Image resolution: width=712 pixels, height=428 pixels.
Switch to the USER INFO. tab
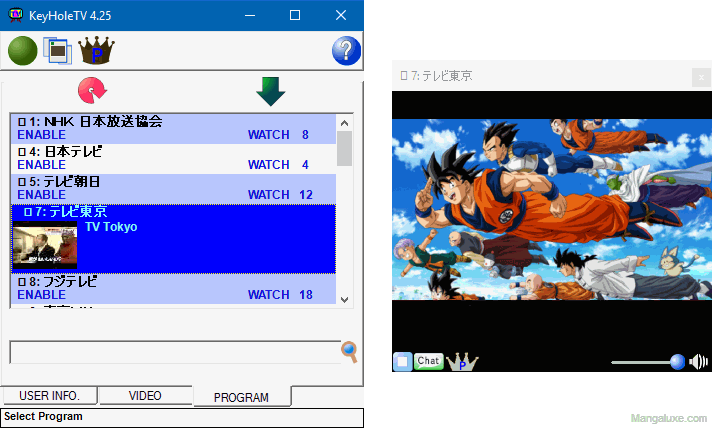pos(49,395)
